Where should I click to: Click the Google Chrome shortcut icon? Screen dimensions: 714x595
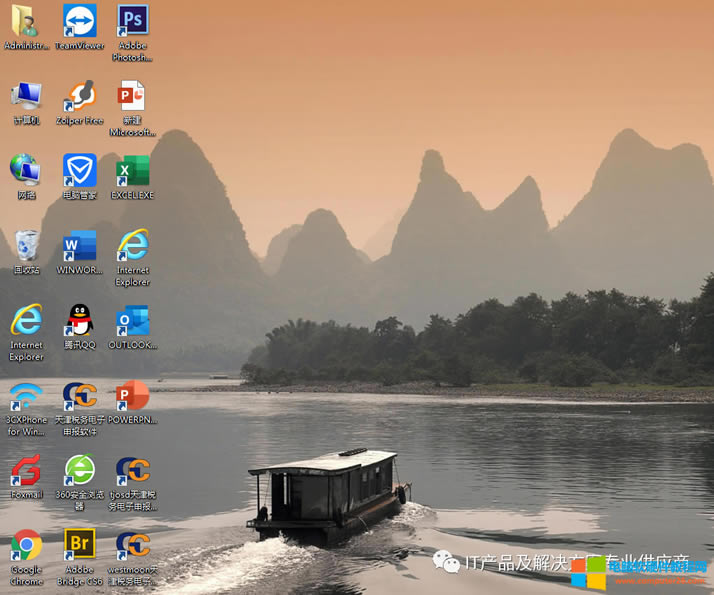point(26,545)
